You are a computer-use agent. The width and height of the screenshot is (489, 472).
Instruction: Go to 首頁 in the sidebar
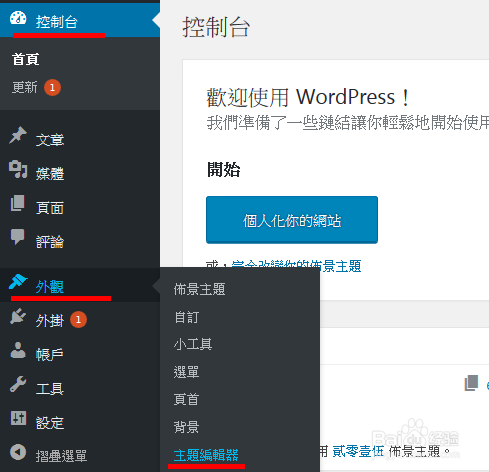pyautogui.click(x=26, y=60)
